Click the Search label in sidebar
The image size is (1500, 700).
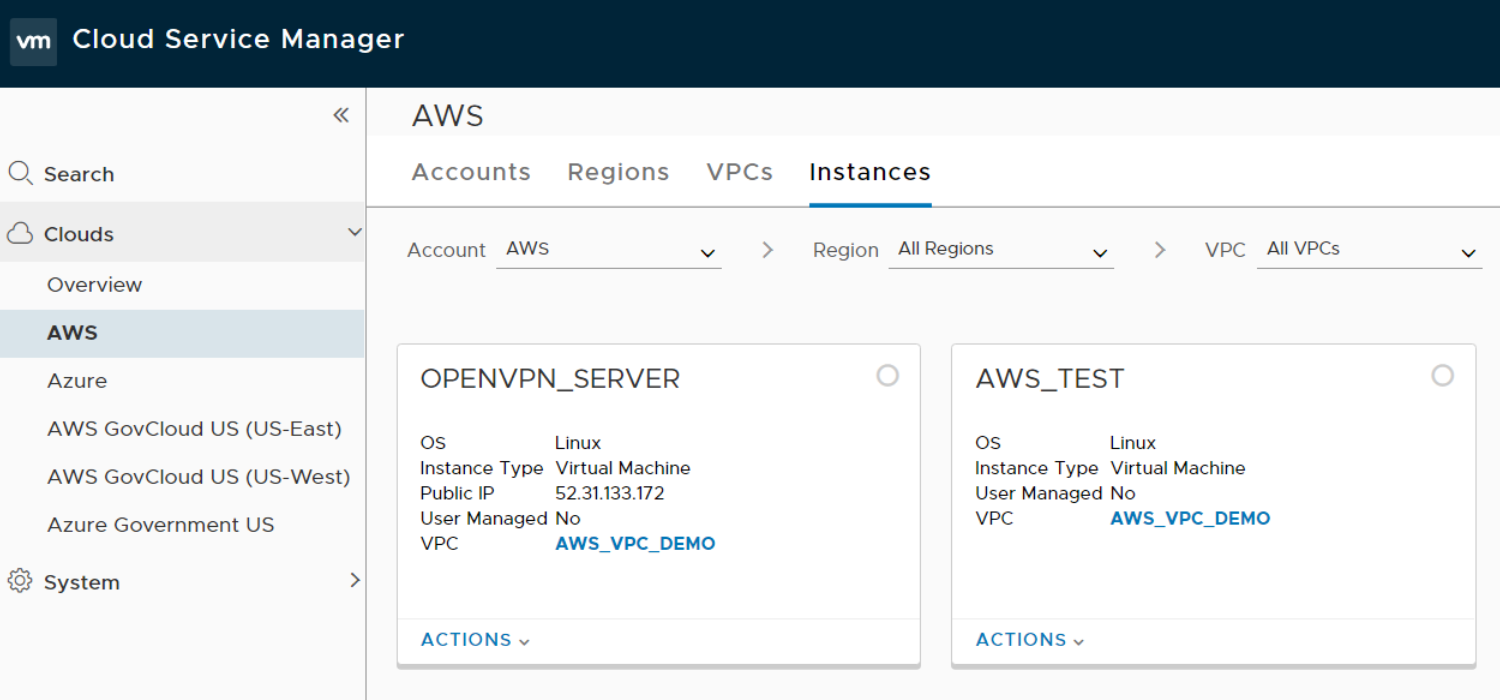click(79, 174)
